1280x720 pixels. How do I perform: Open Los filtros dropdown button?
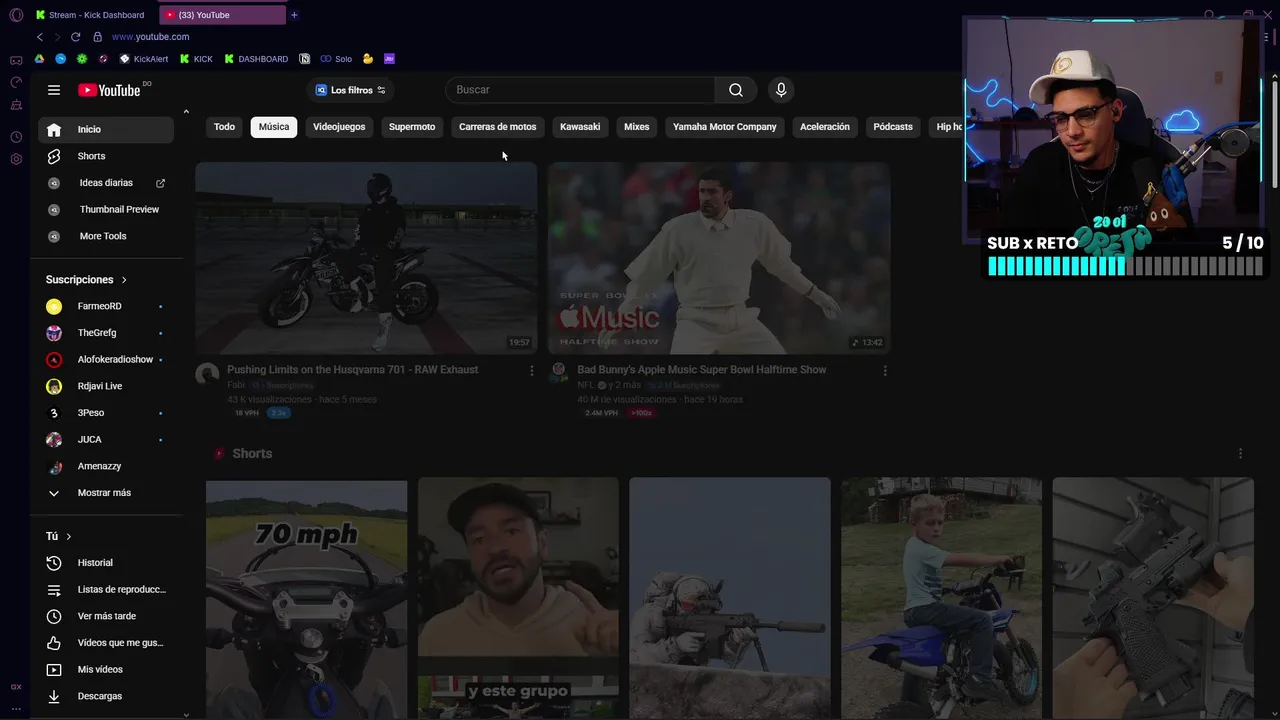click(x=350, y=90)
